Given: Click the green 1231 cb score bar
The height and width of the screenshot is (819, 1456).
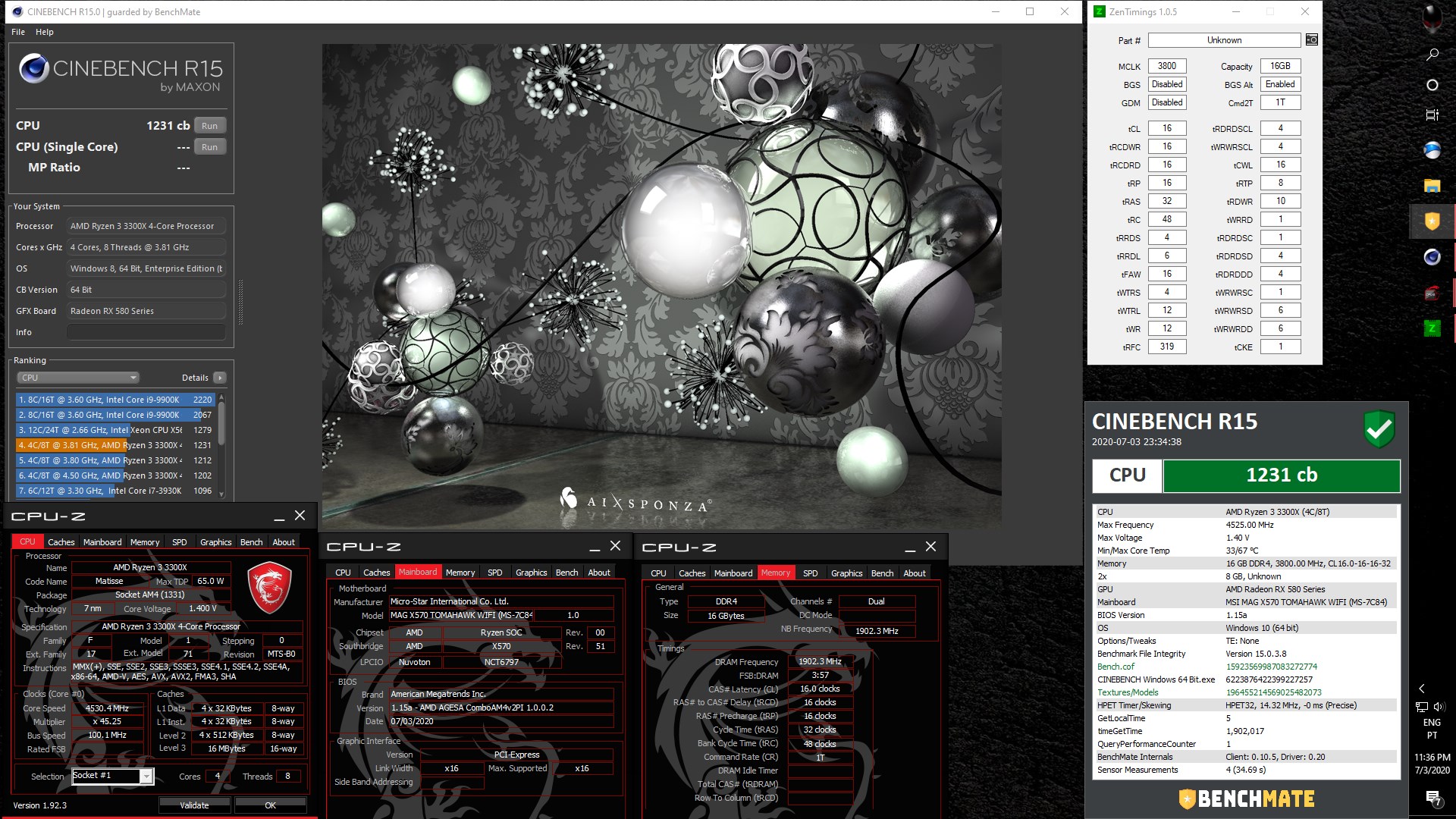Looking at the screenshot, I should click(x=1282, y=475).
